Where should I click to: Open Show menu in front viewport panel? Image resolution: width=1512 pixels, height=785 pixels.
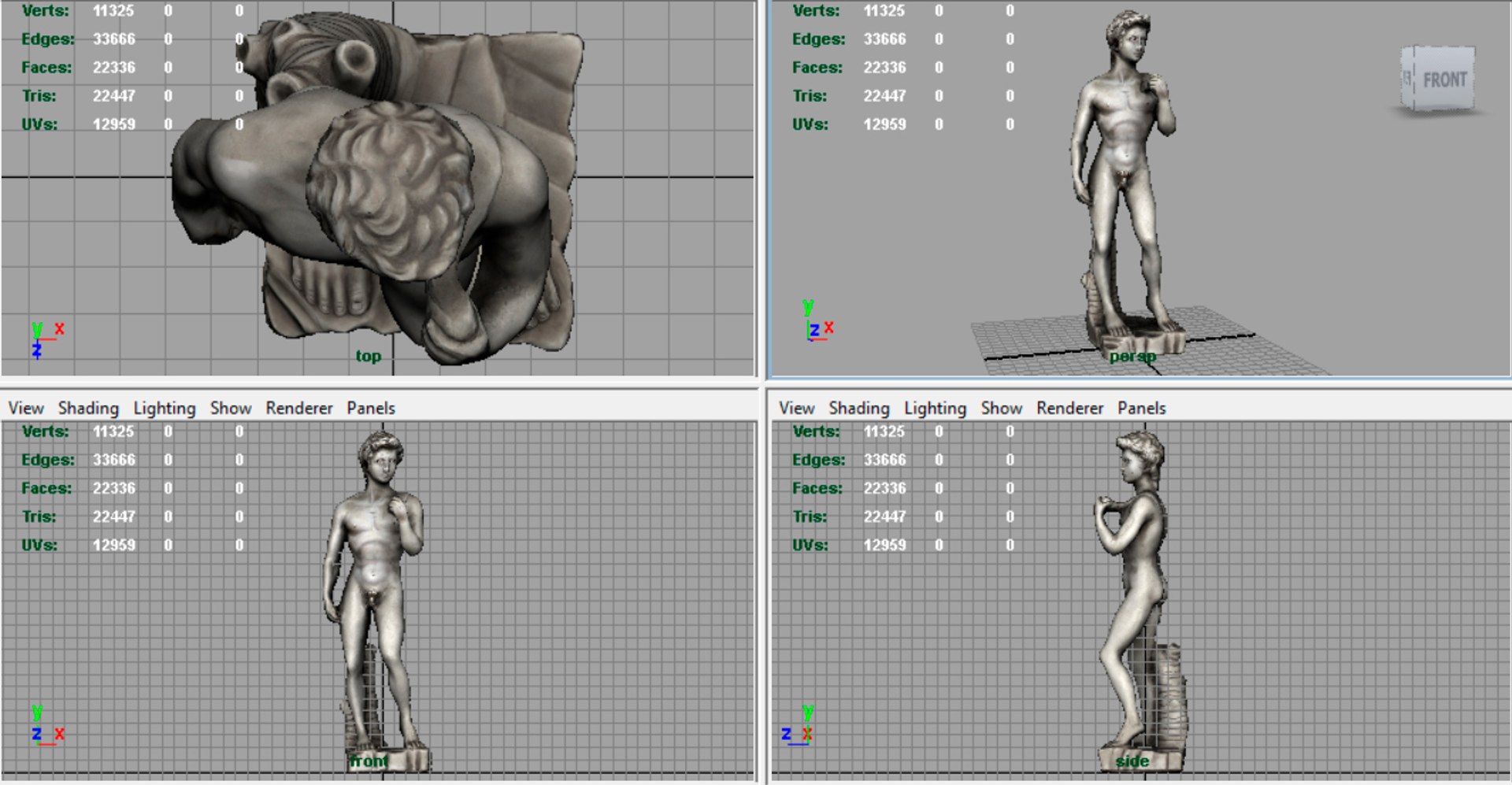point(231,408)
